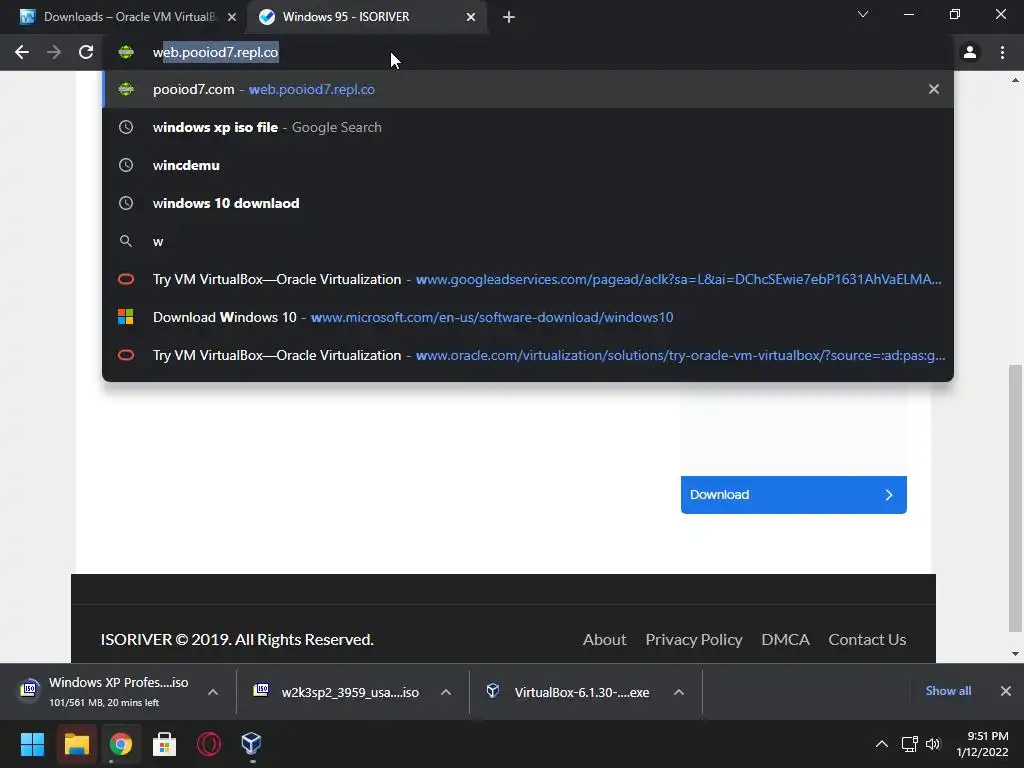Open Microsoft Store from the taskbar
This screenshot has width=1024, height=768.
pos(165,744)
